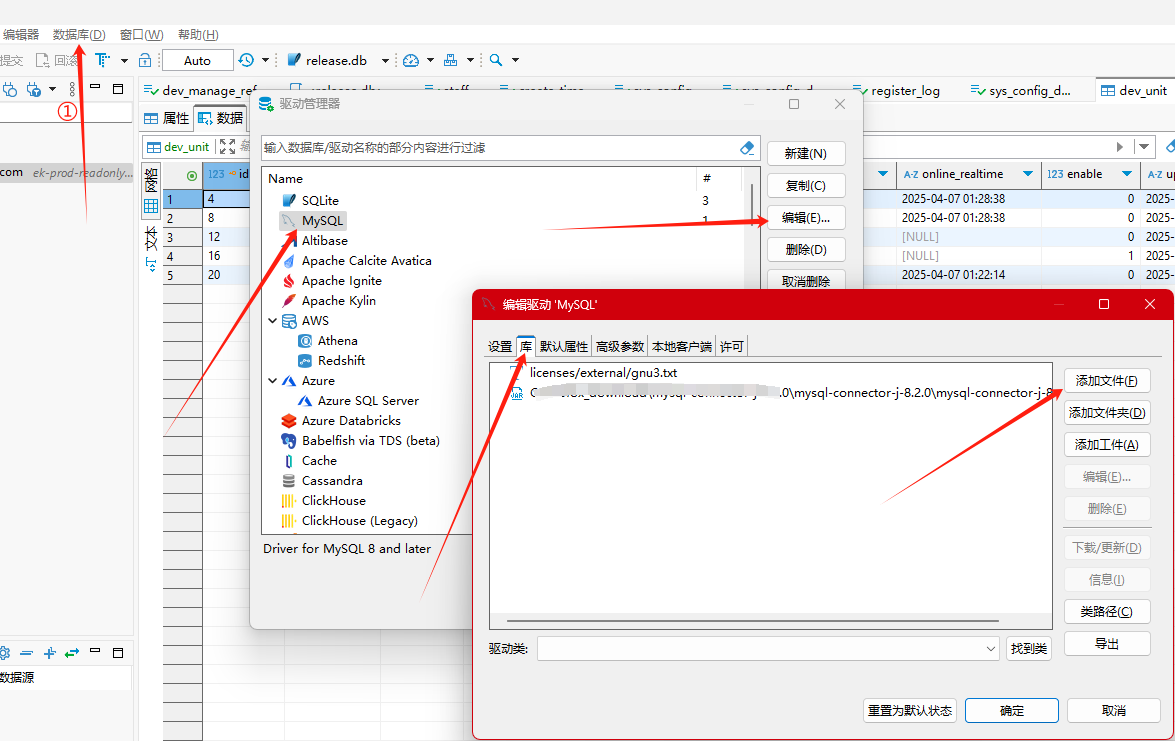Select SQLite in the driver list

click(320, 201)
